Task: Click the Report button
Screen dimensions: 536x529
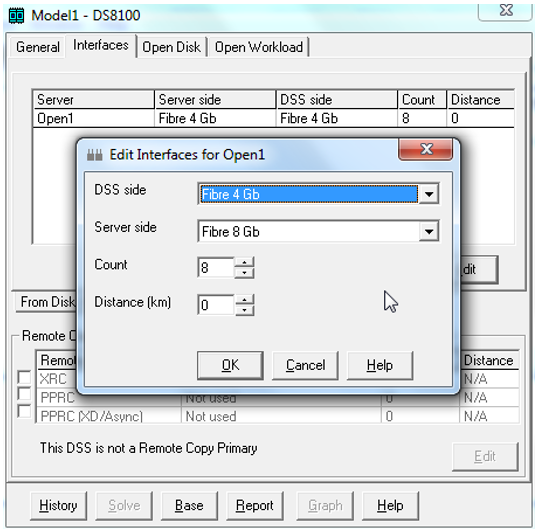Action: point(255,506)
